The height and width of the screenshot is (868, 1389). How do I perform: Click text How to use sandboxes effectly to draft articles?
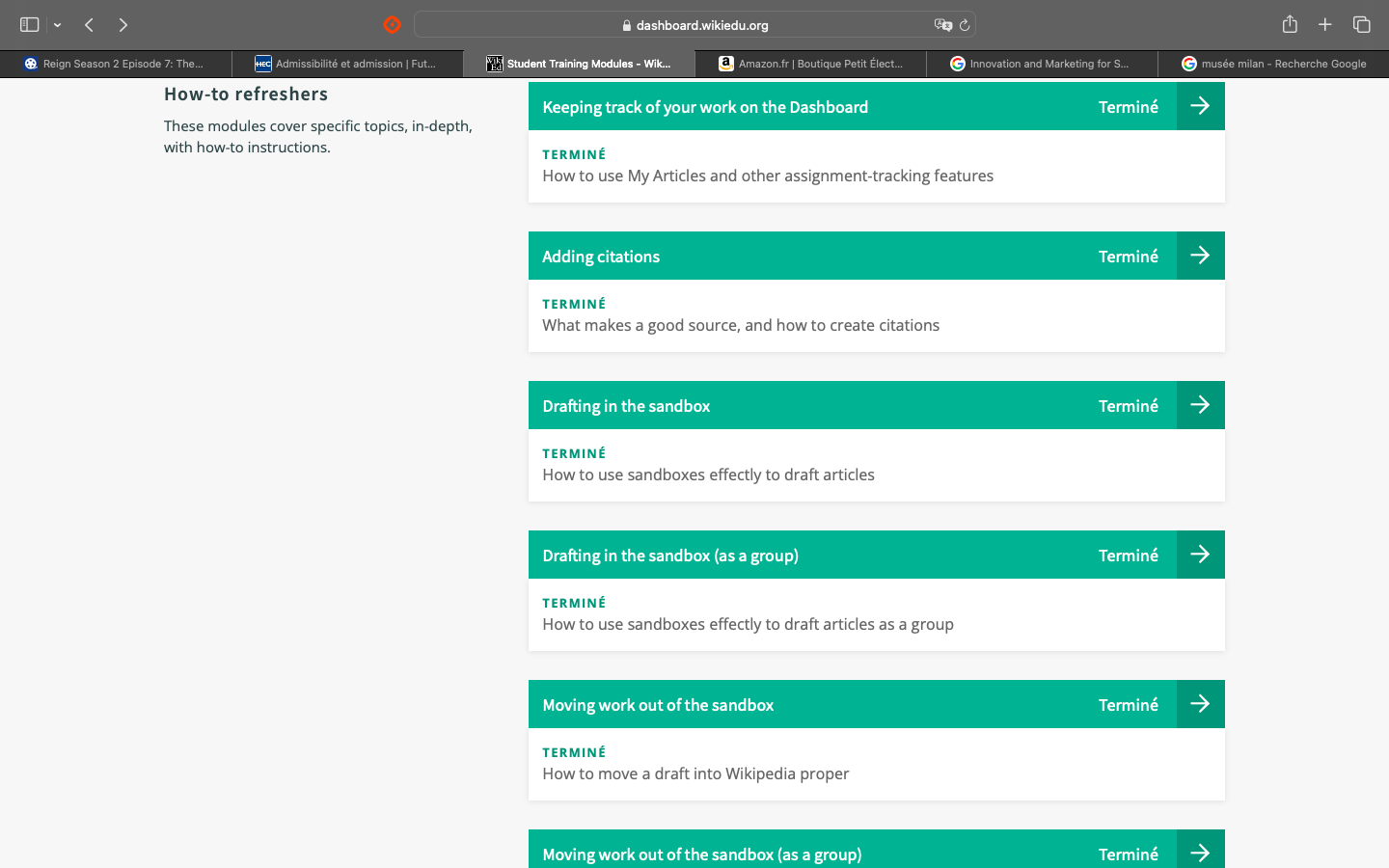pyautogui.click(x=708, y=475)
